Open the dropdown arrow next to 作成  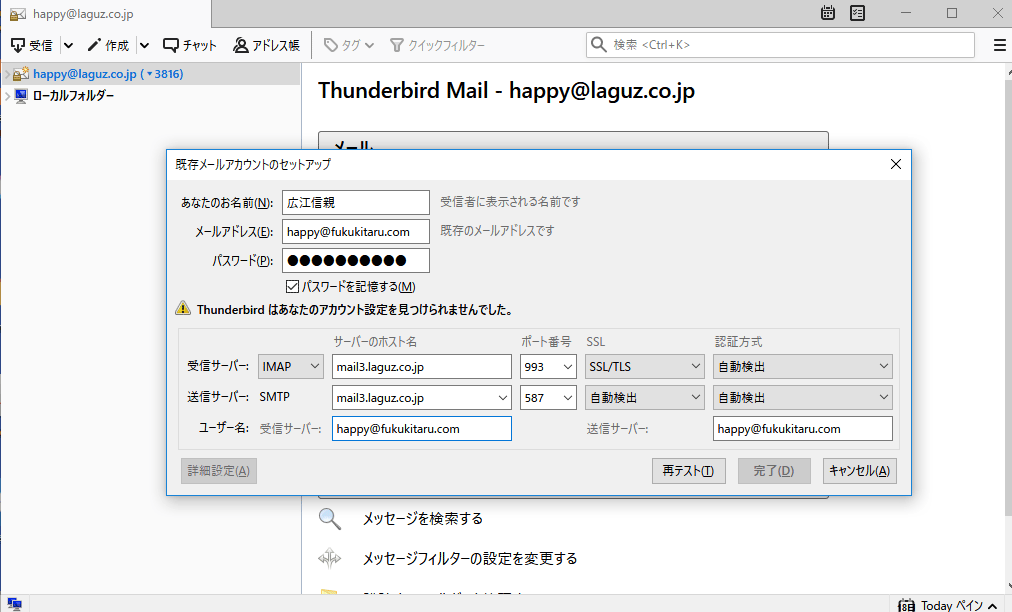coord(145,45)
